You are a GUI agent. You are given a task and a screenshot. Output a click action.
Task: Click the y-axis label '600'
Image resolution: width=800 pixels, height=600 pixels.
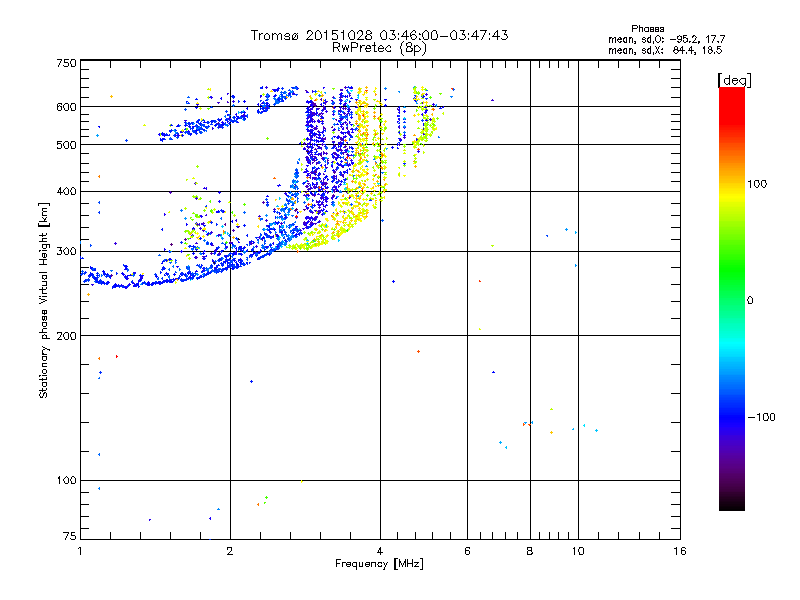(x=66, y=107)
